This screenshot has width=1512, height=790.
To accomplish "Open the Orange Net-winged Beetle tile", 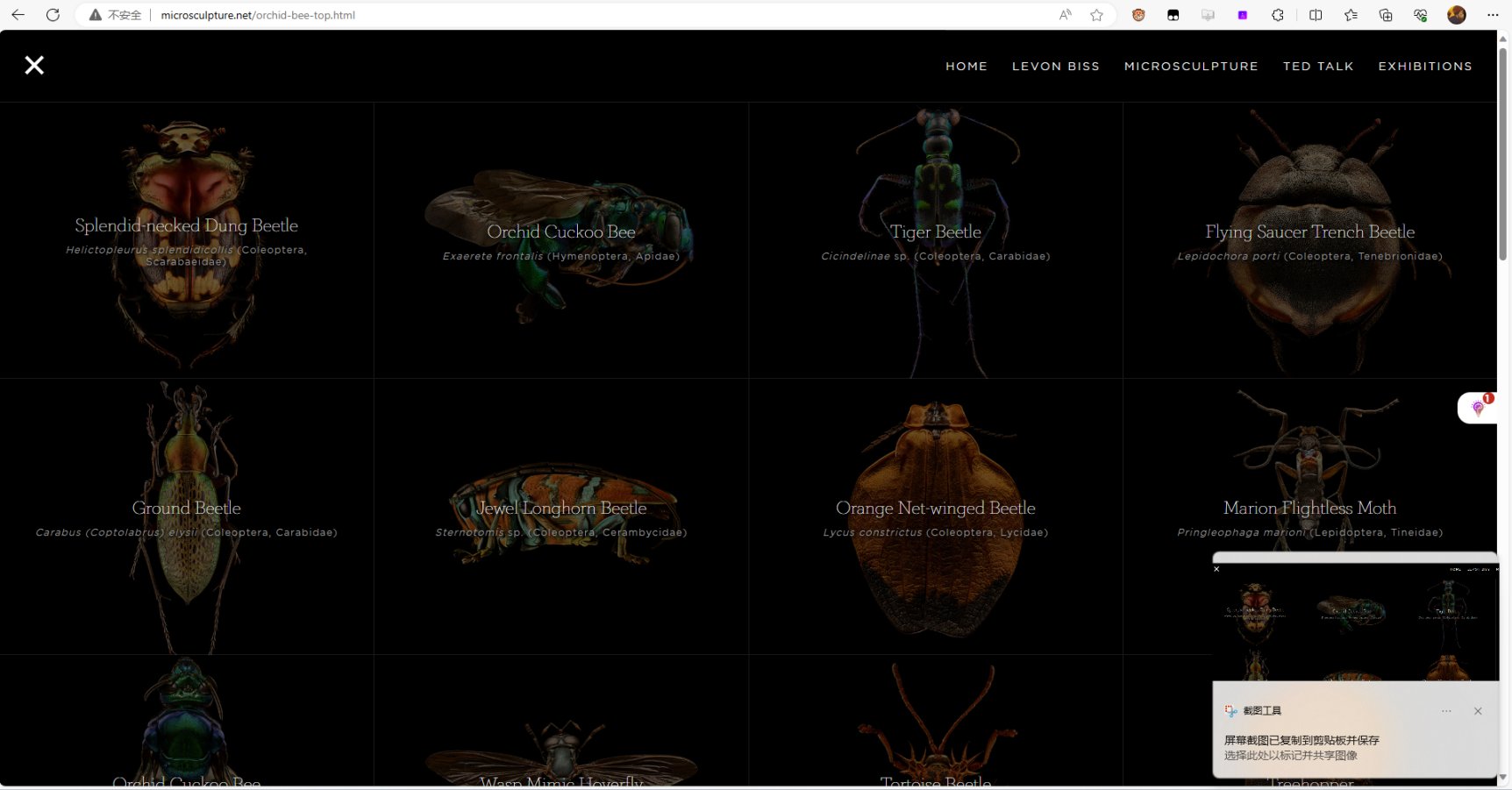I will (x=936, y=516).
